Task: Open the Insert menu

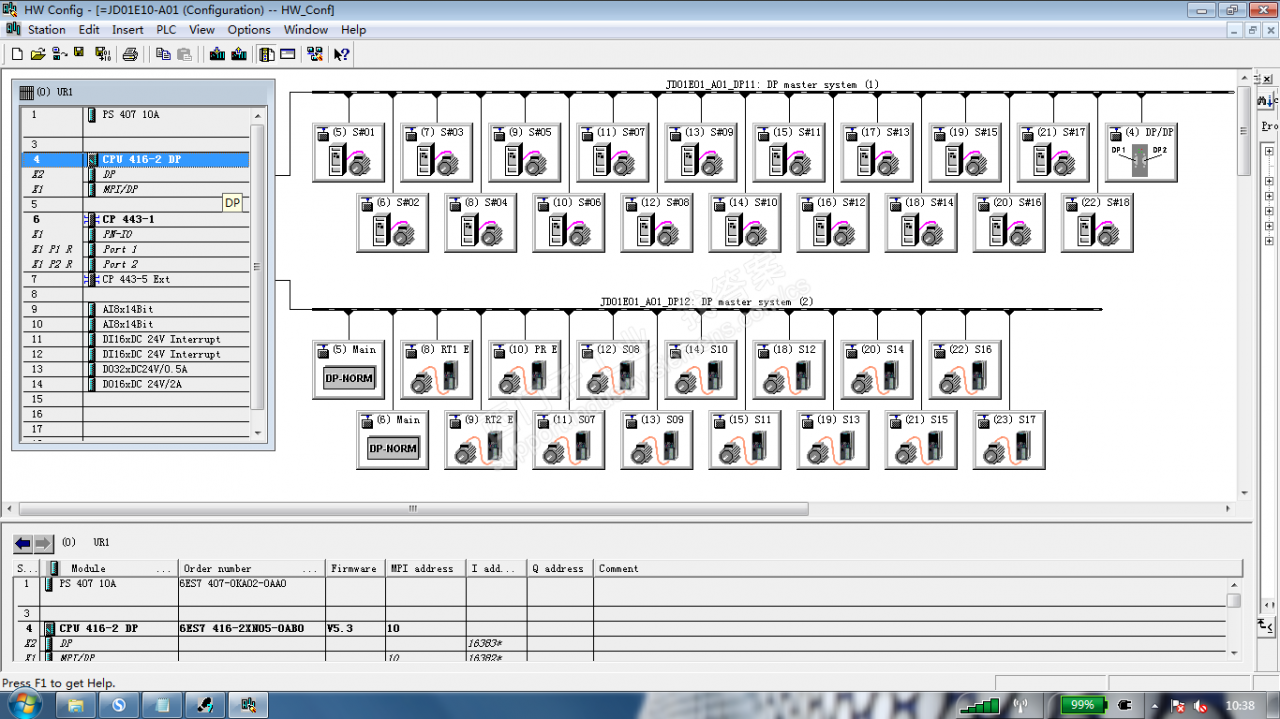Action: pyautogui.click(x=128, y=30)
